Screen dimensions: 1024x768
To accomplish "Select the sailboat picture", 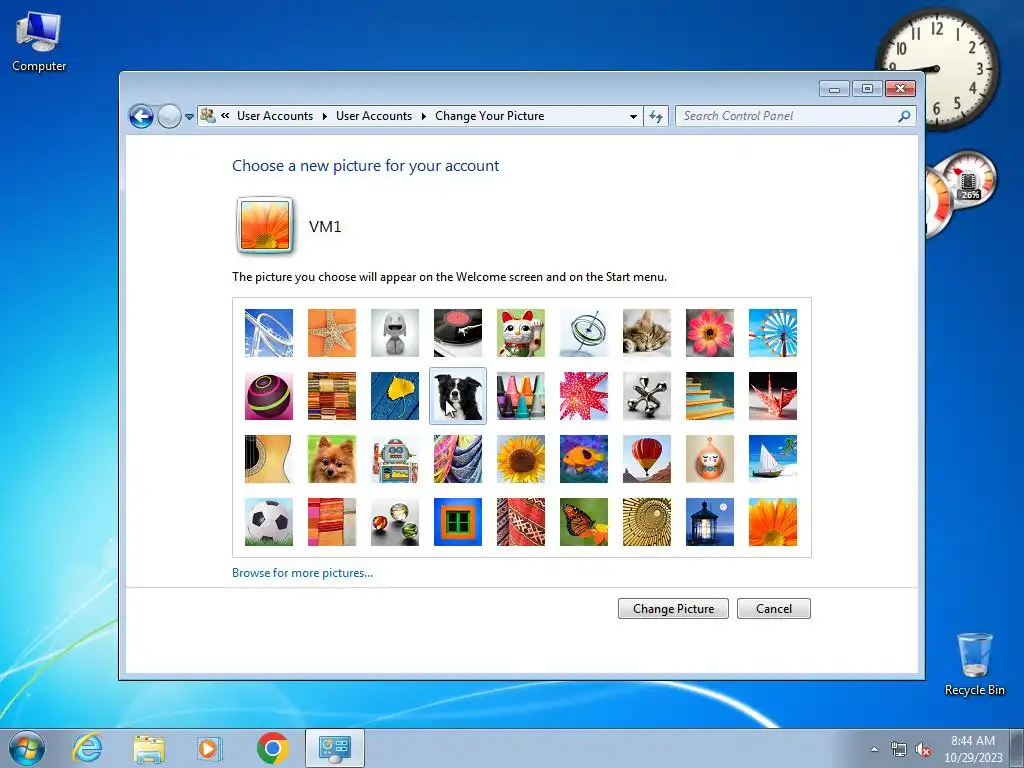I will [x=773, y=459].
